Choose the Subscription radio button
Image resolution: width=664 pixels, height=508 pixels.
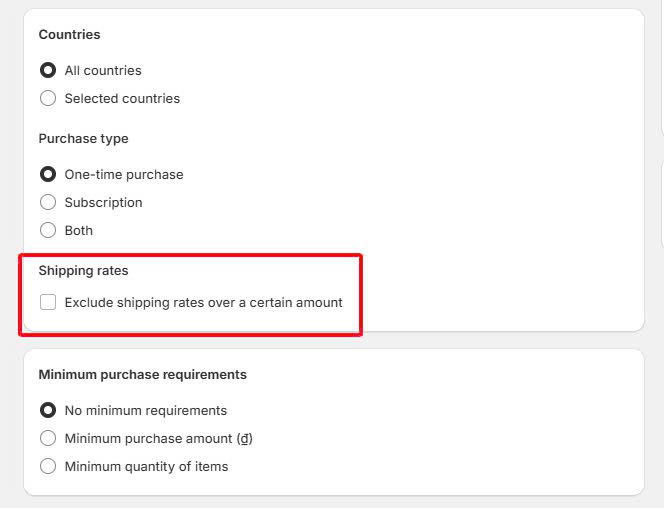tap(48, 202)
